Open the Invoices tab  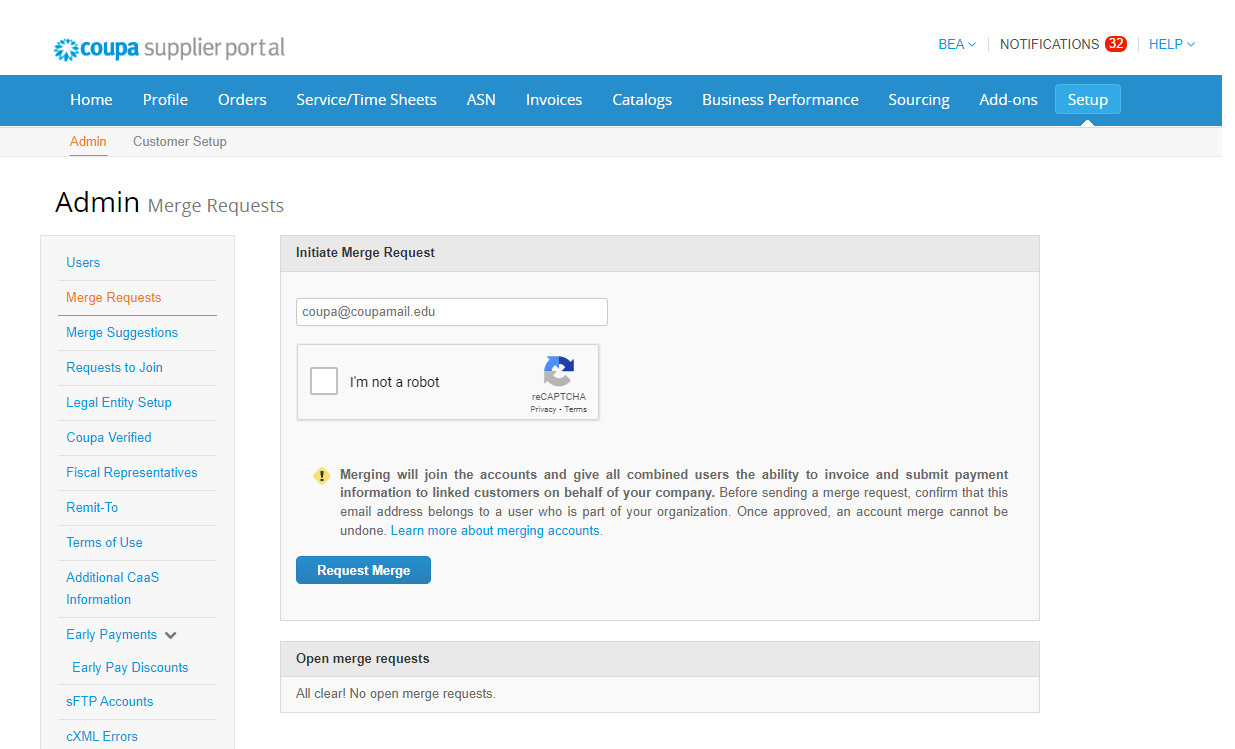(554, 100)
